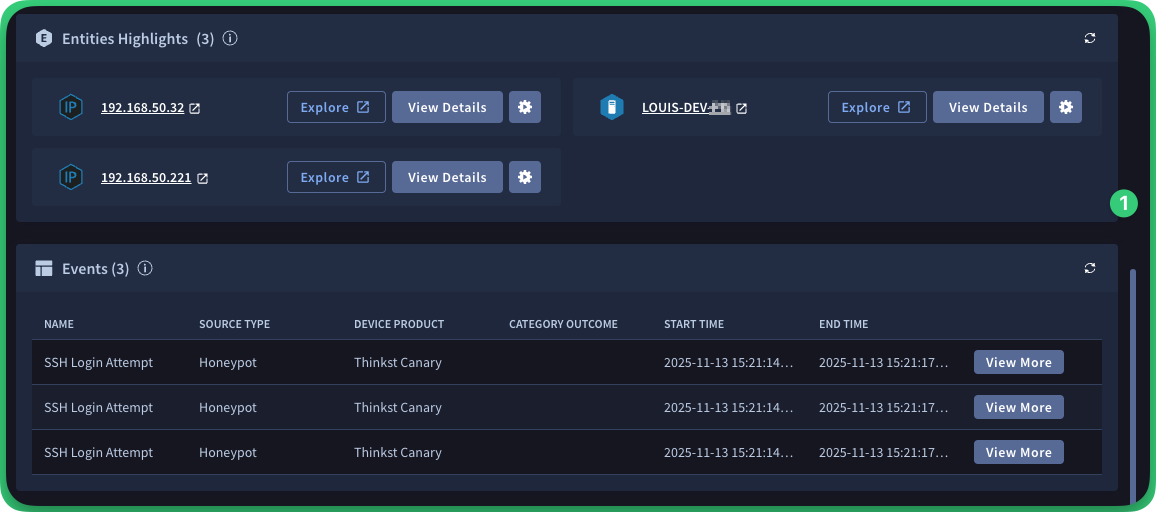
Task: View Details for LOUIS-DEV entity
Action: coord(988,107)
